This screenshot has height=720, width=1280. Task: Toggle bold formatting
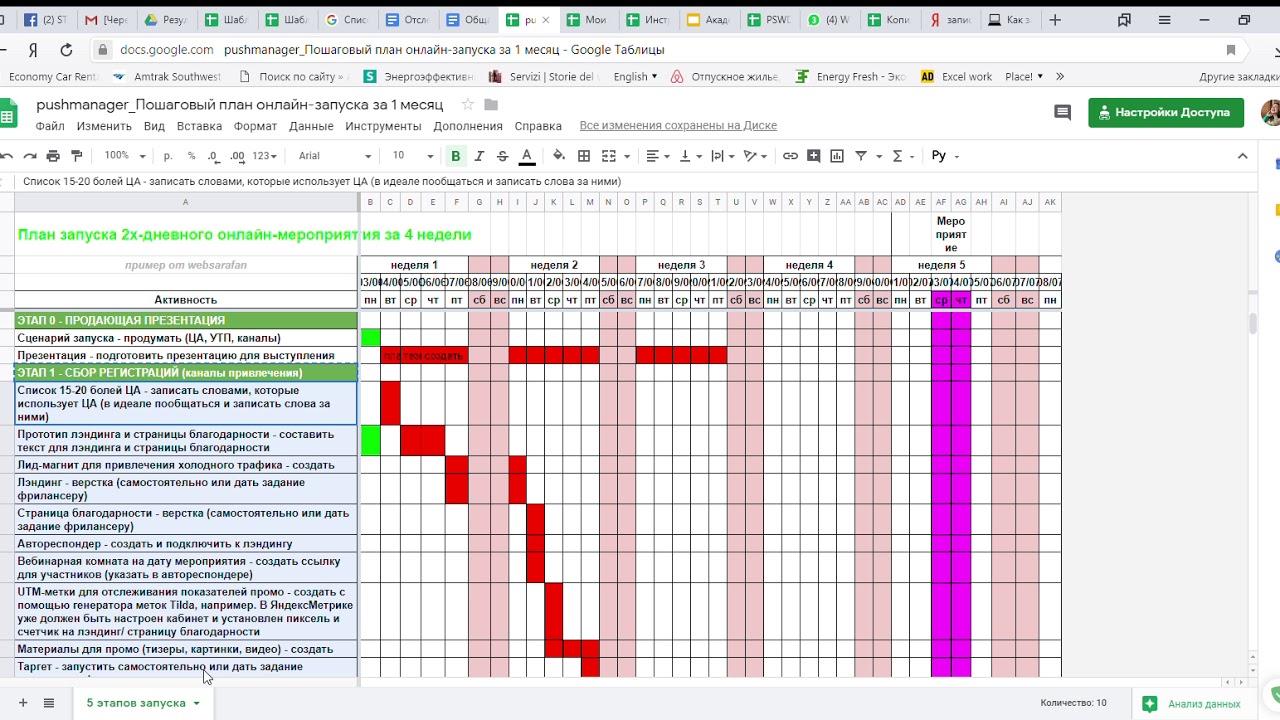click(x=456, y=156)
